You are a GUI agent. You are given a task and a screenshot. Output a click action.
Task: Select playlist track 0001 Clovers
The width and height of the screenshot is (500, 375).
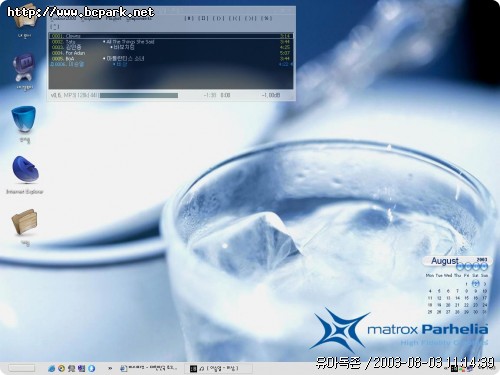[171, 36]
